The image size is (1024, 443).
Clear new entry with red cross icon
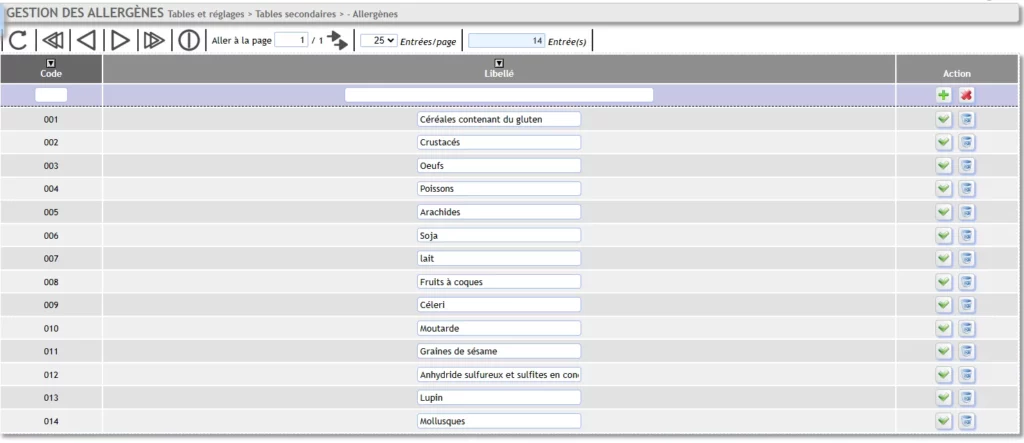966,95
